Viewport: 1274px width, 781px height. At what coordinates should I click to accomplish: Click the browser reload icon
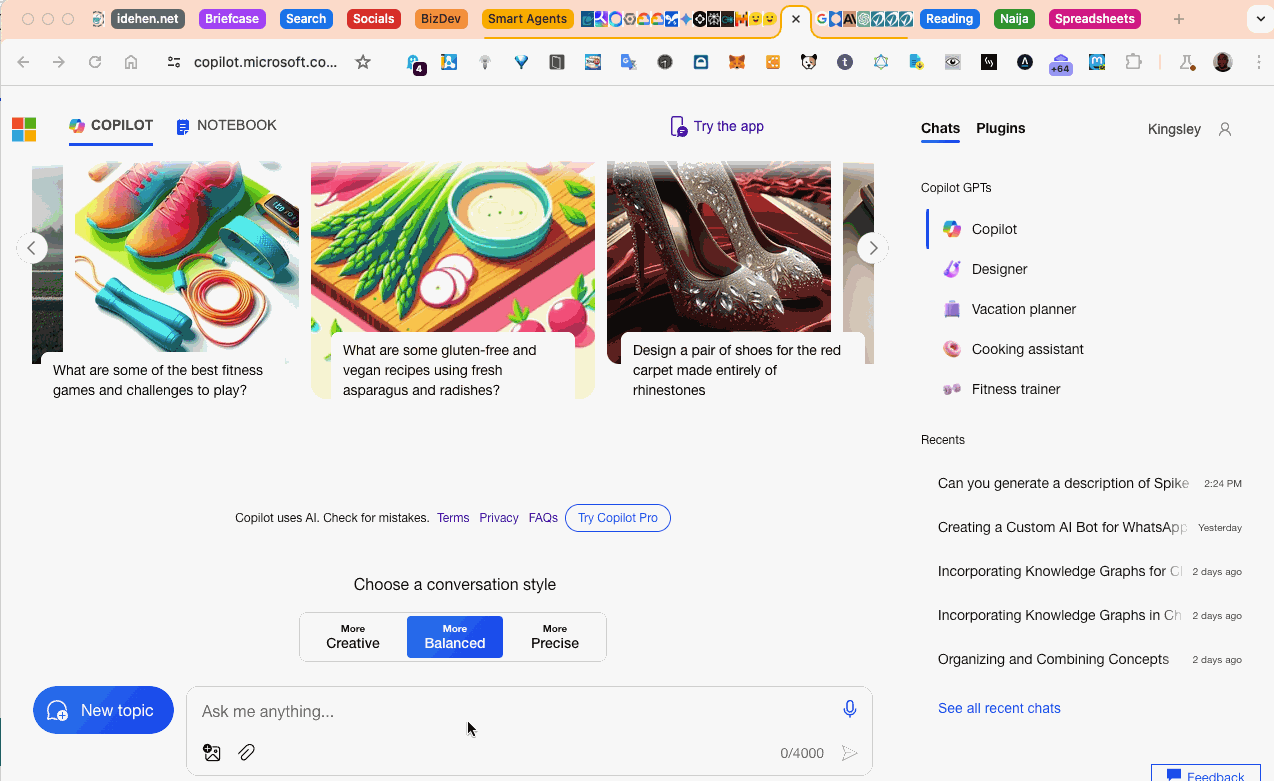click(x=95, y=62)
